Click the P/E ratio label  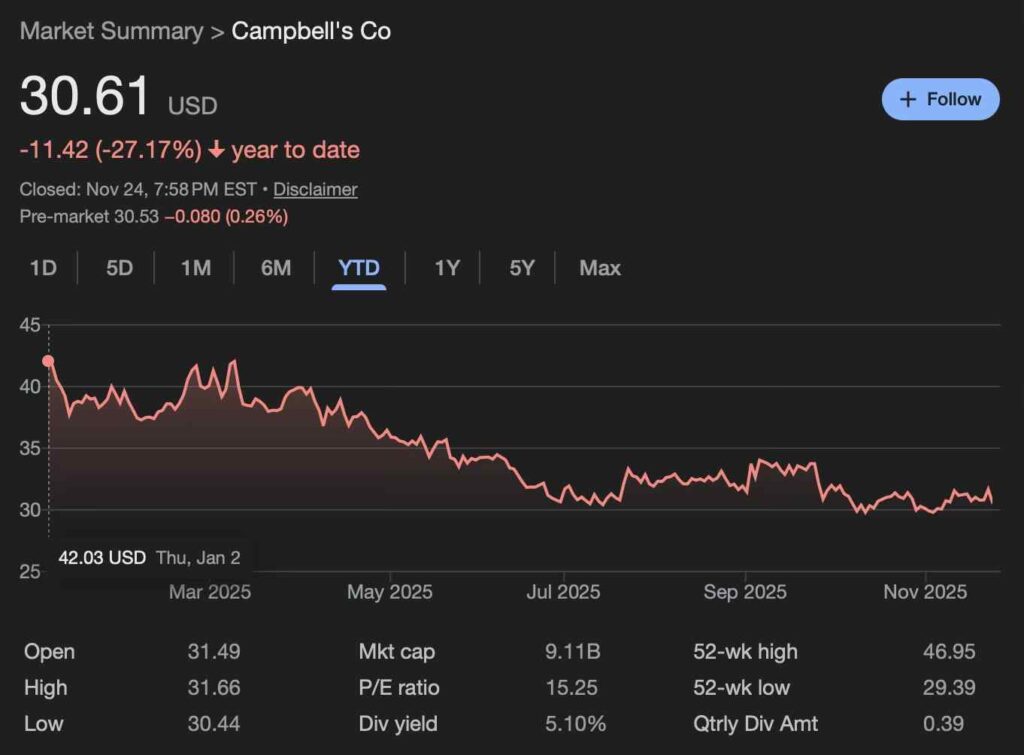[399, 688]
